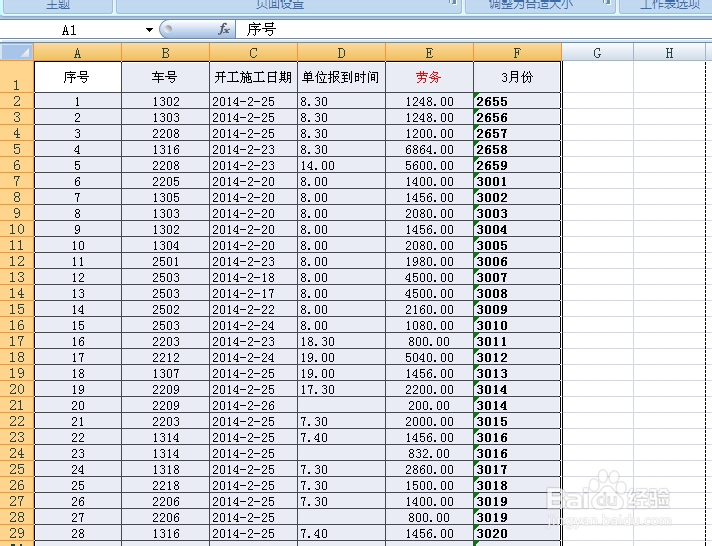The height and width of the screenshot is (546, 712).
Task: Click serial number cell 14
Action: pos(78,309)
